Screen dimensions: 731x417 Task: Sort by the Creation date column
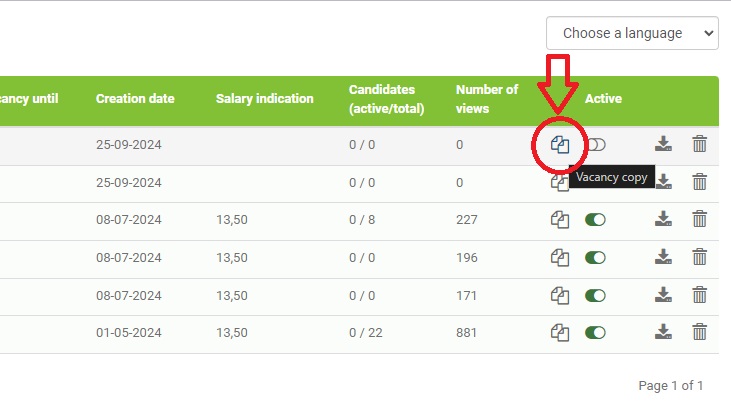tap(135, 99)
